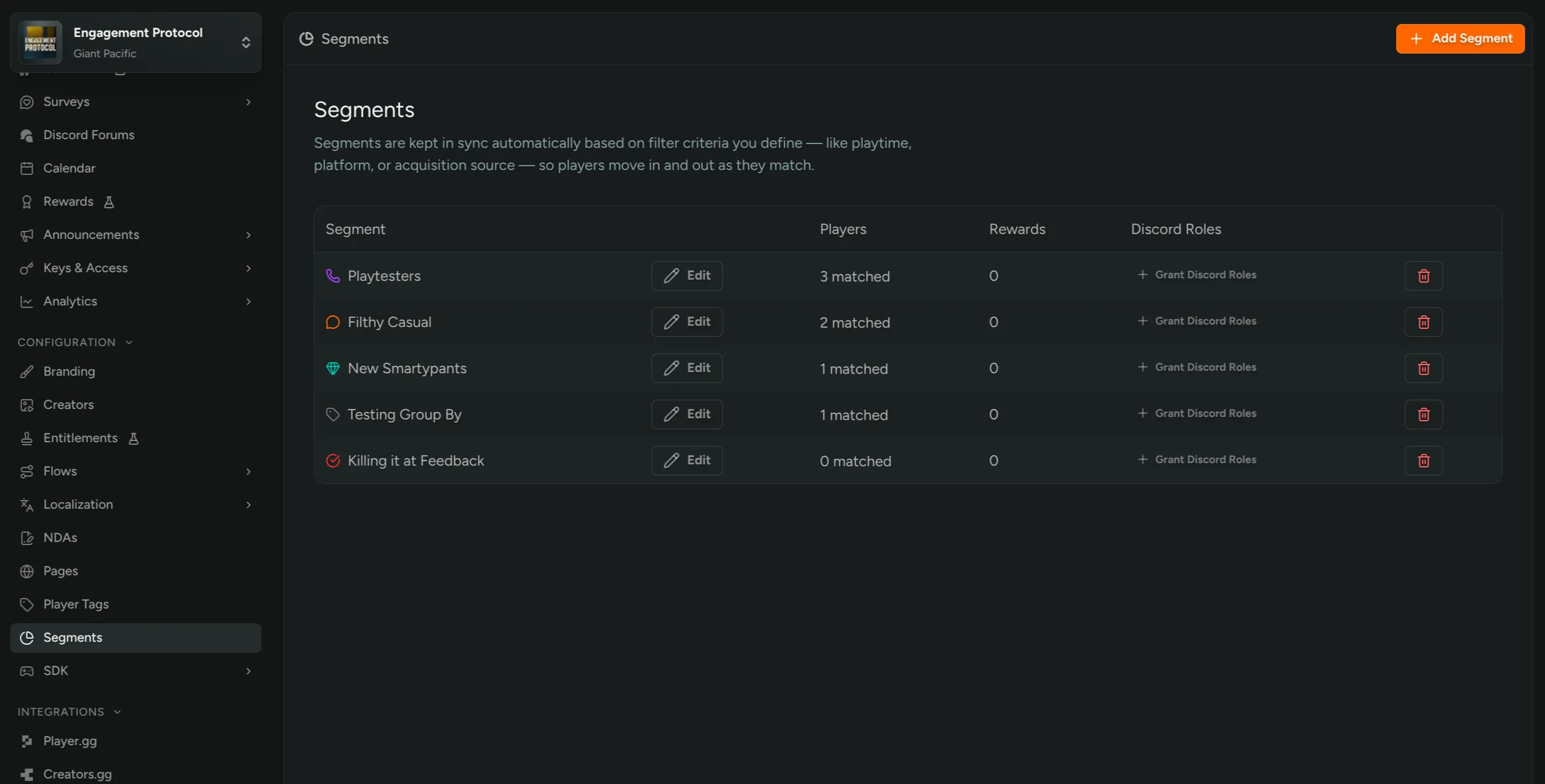The width and height of the screenshot is (1545, 784).
Task: Go to Calendar page
Action: pos(136,169)
